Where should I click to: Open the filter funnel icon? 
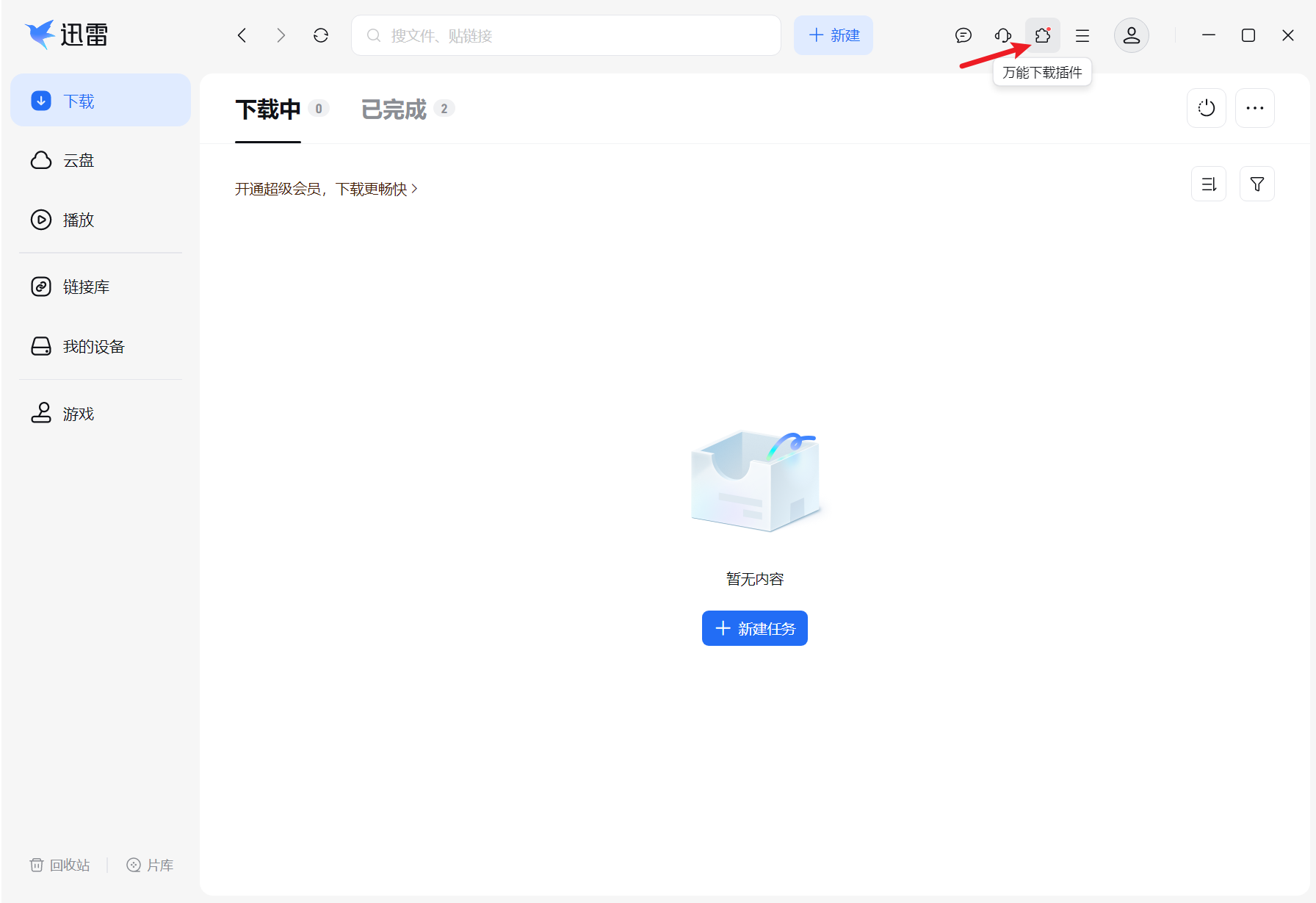(x=1257, y=184)
